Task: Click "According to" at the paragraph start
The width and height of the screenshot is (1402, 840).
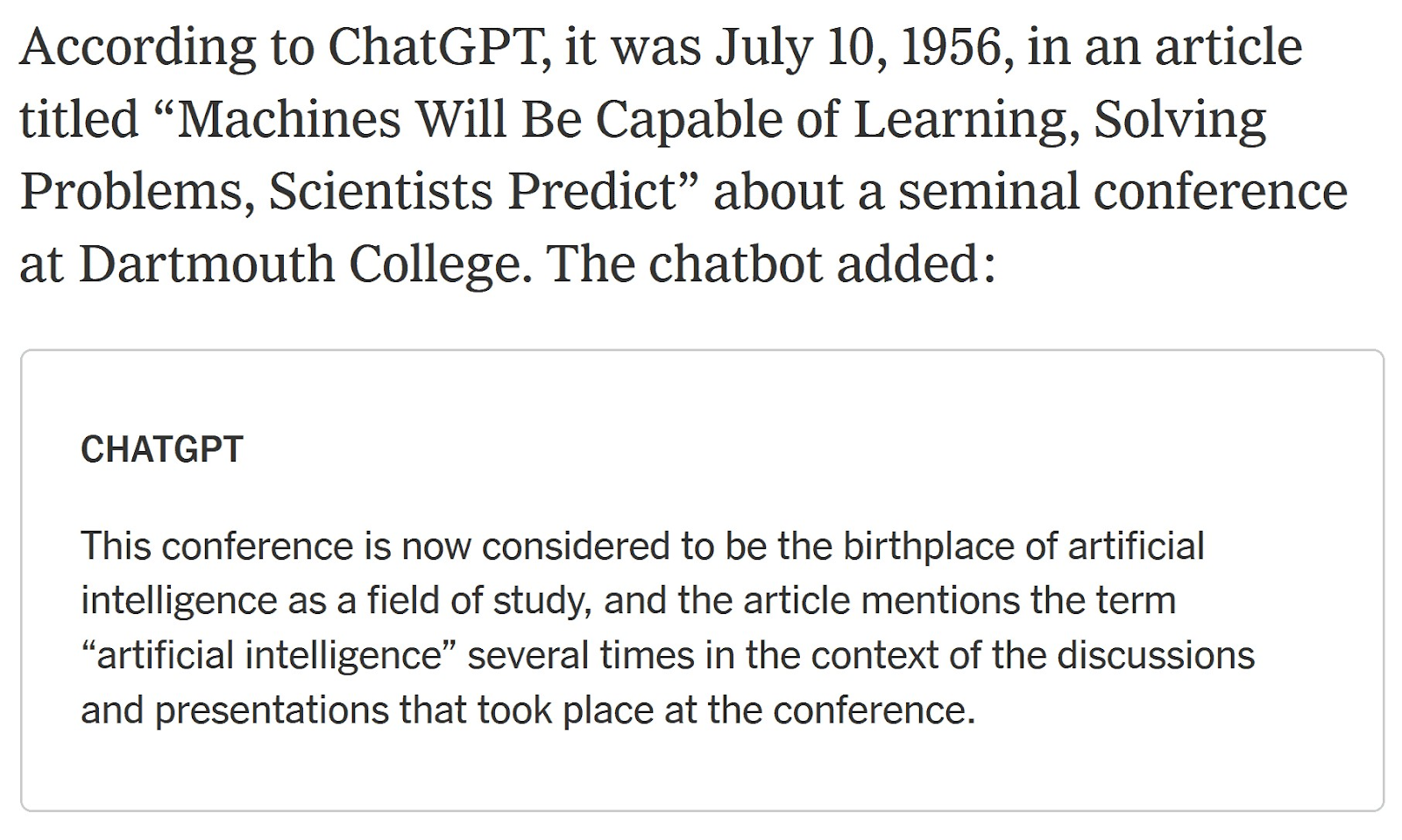Action: coord(166,46)
